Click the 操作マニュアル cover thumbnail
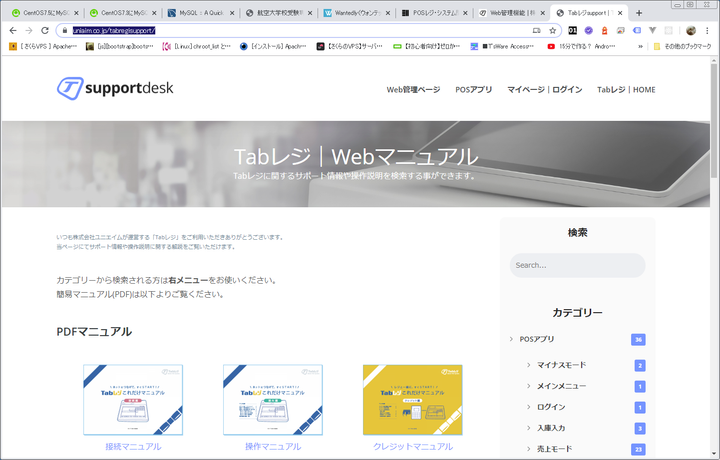Image resolution: width=720 pixels, height=460 pixels. (273, 399)
